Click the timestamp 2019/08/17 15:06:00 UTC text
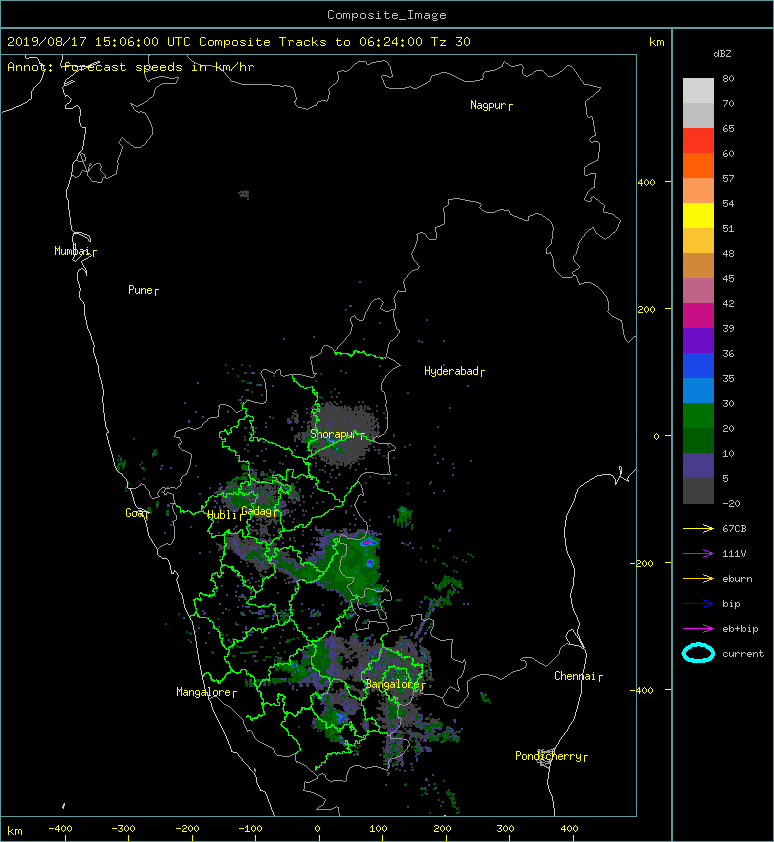 coord(99,42)
